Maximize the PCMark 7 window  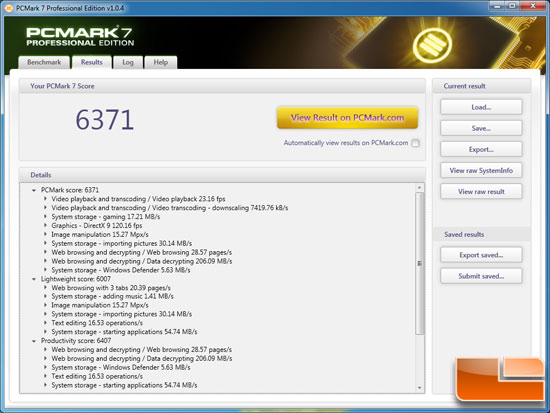(x=512, y=6)
